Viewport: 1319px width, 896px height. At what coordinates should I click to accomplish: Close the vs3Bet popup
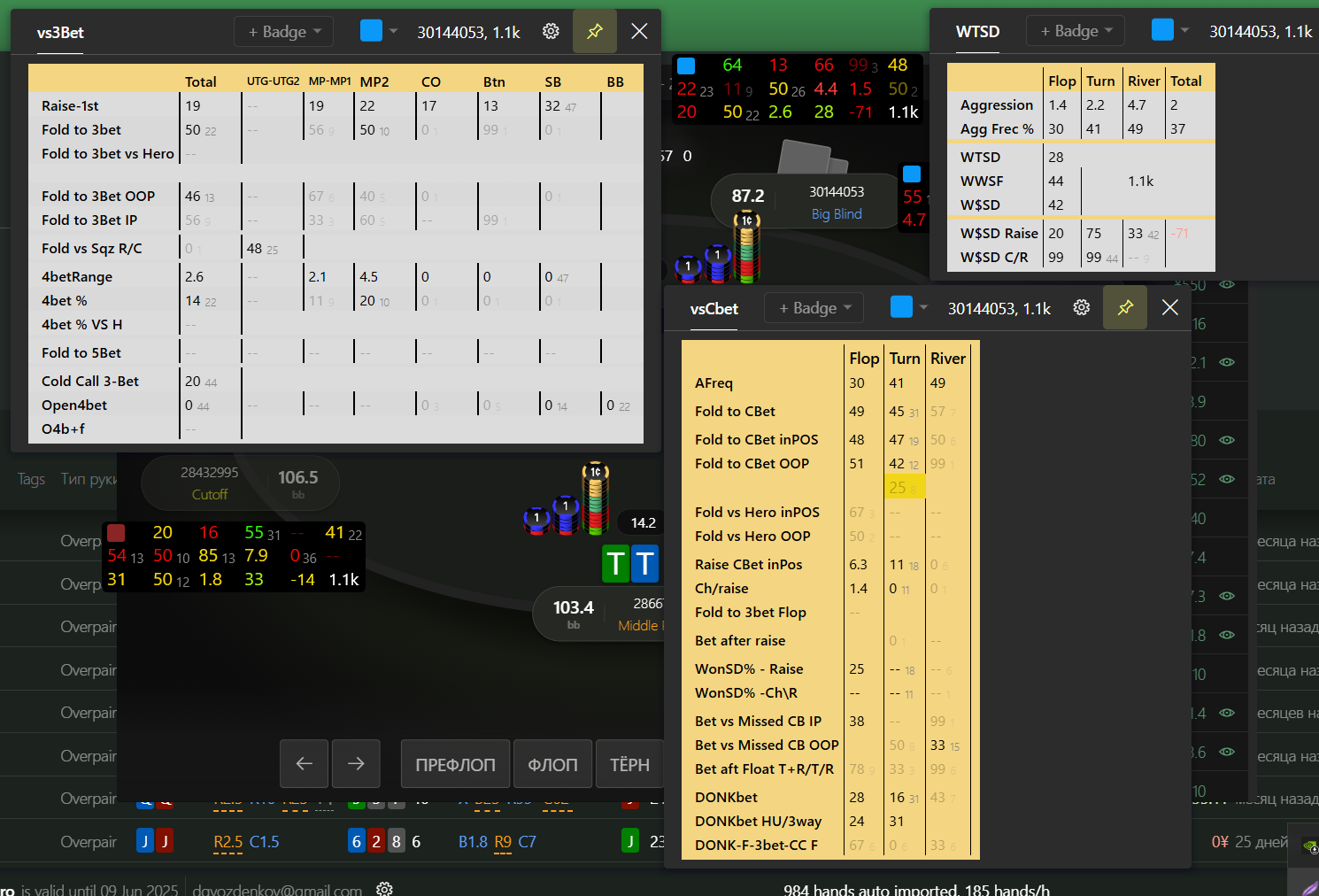(639, 31)
